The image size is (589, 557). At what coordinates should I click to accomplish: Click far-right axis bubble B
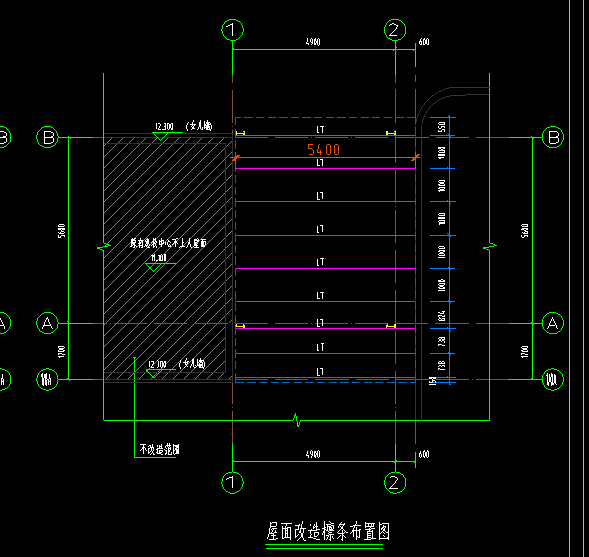pos(553,137)
